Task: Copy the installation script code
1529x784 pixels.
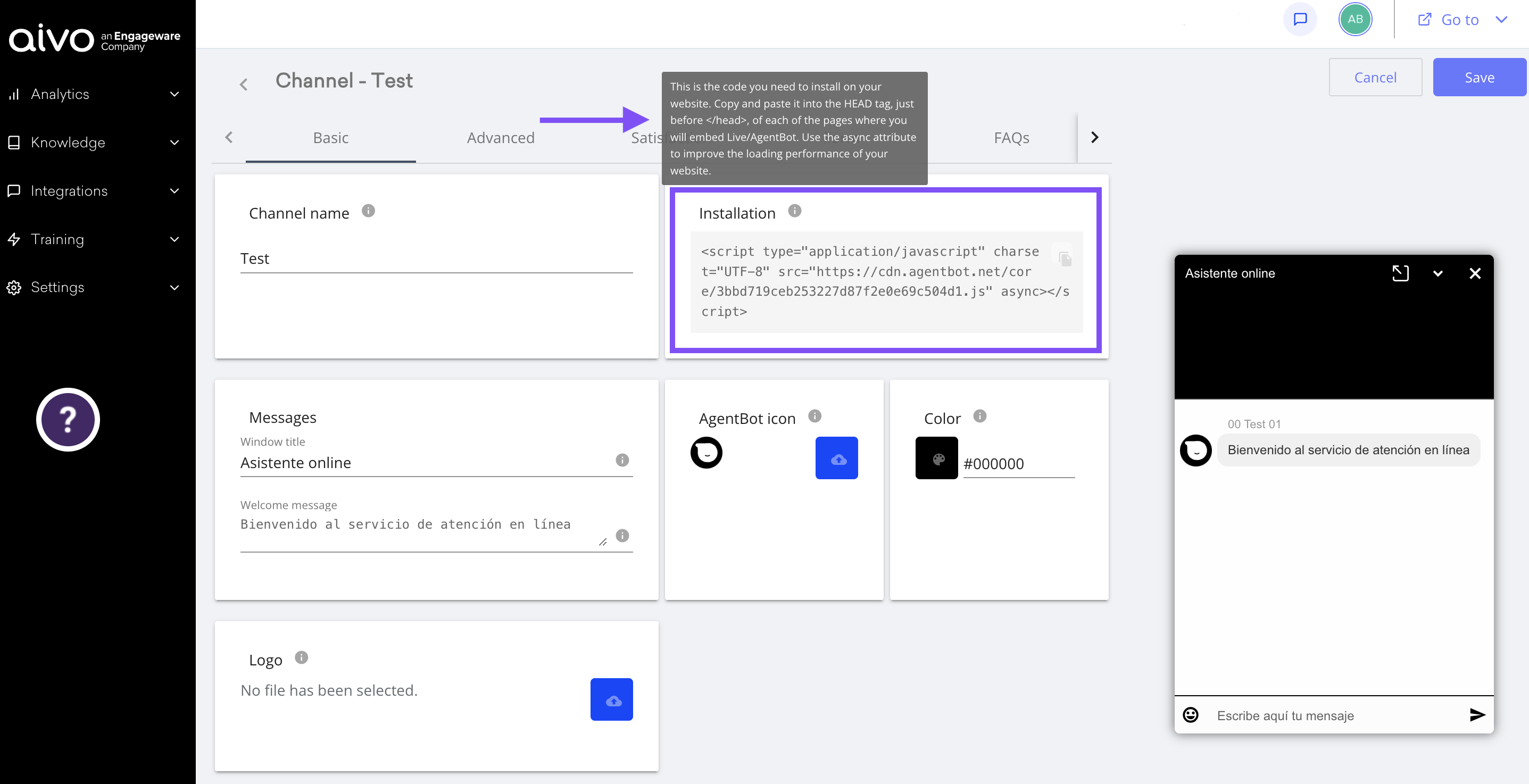Action: 1065,258
